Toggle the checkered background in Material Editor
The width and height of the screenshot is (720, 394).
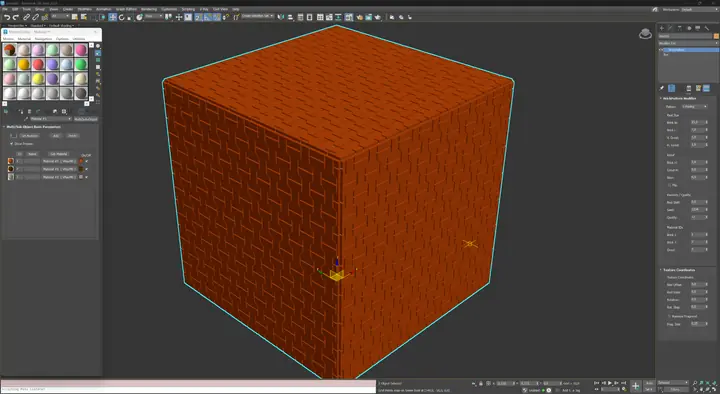coord(98,60)
